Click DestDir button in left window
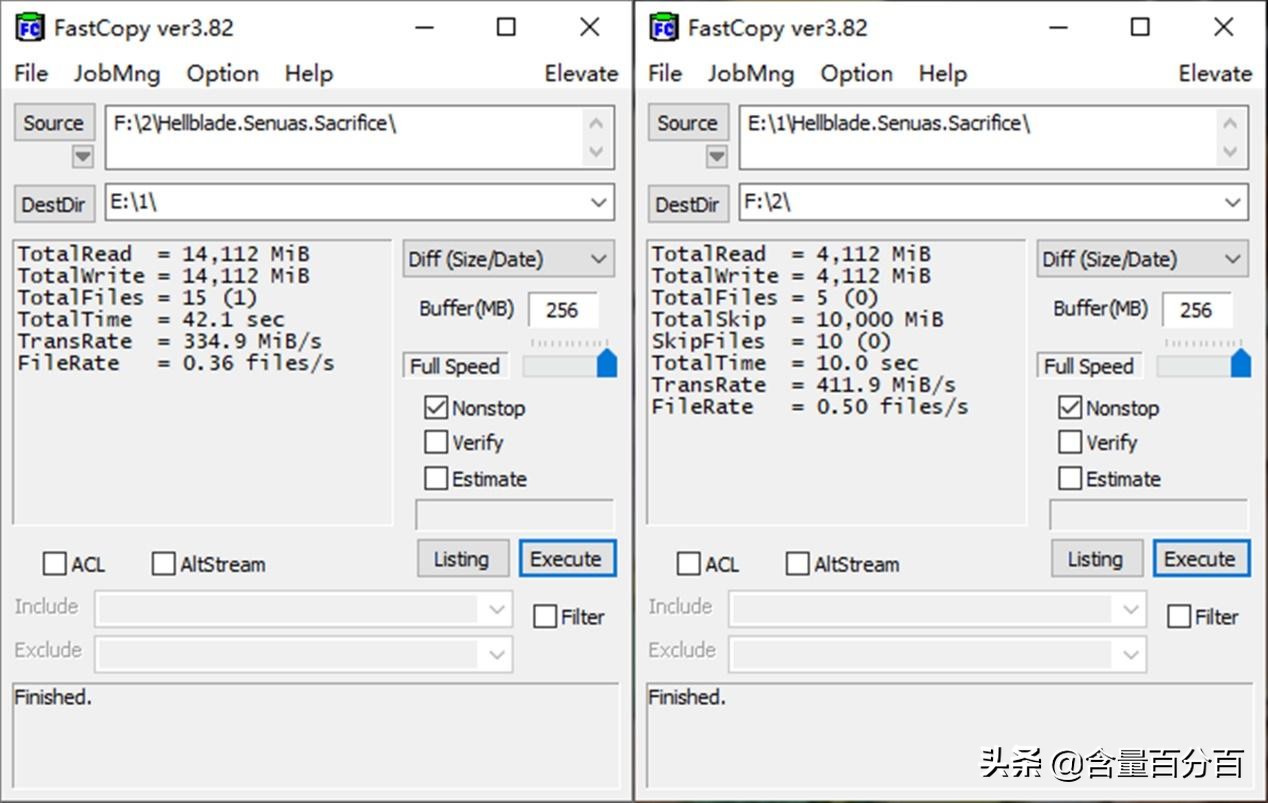The image size is (1268, 803). click(x=54, y=204)
